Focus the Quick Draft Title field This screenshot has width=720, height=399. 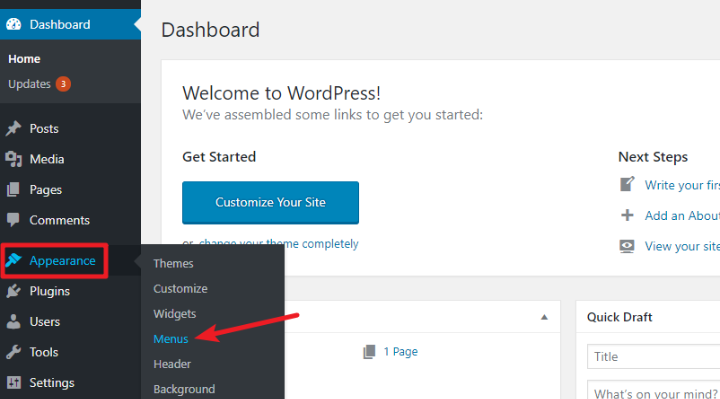coord(653,357)
